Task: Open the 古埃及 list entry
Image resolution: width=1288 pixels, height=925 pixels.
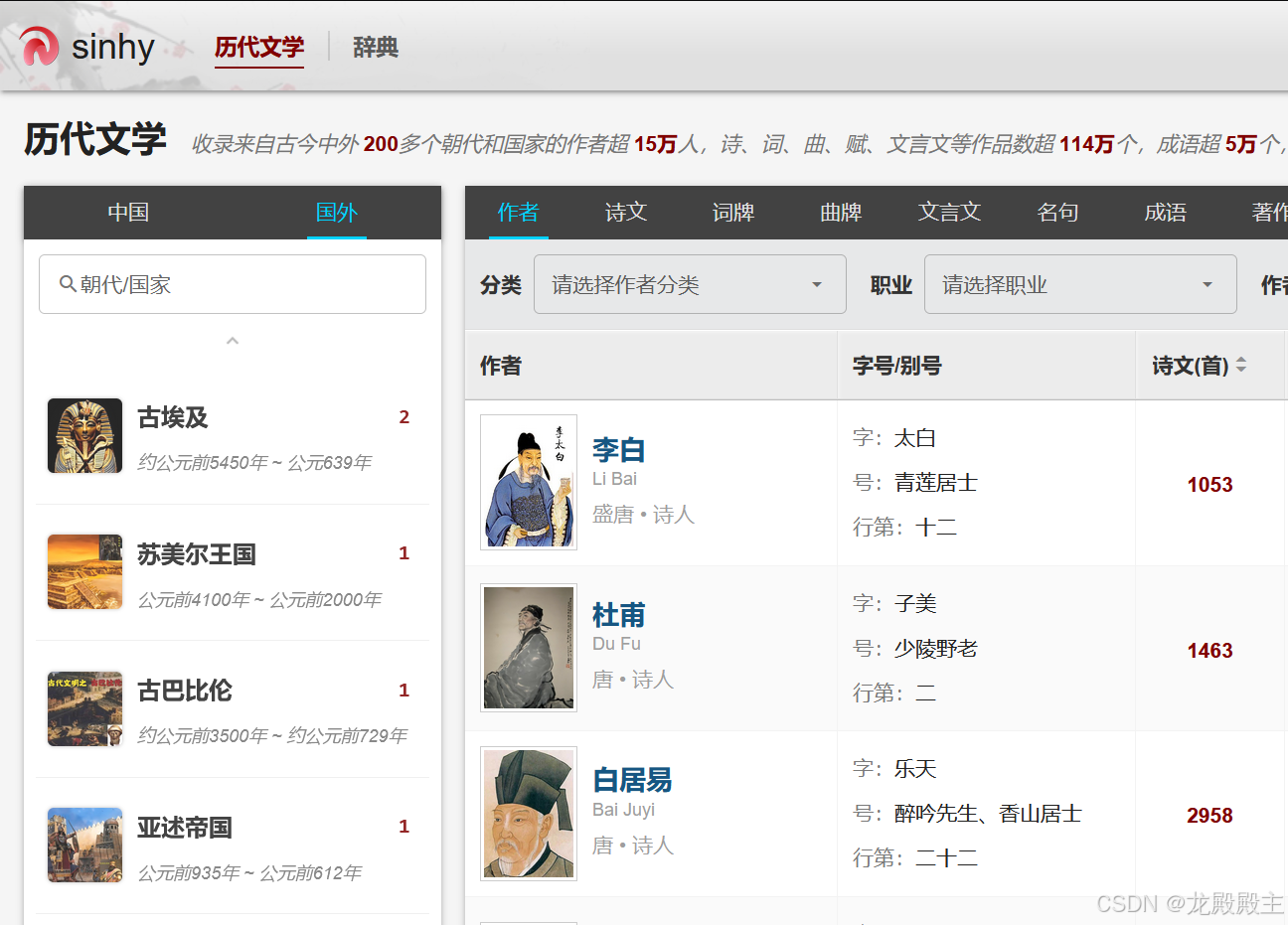Action: (233, 436)
